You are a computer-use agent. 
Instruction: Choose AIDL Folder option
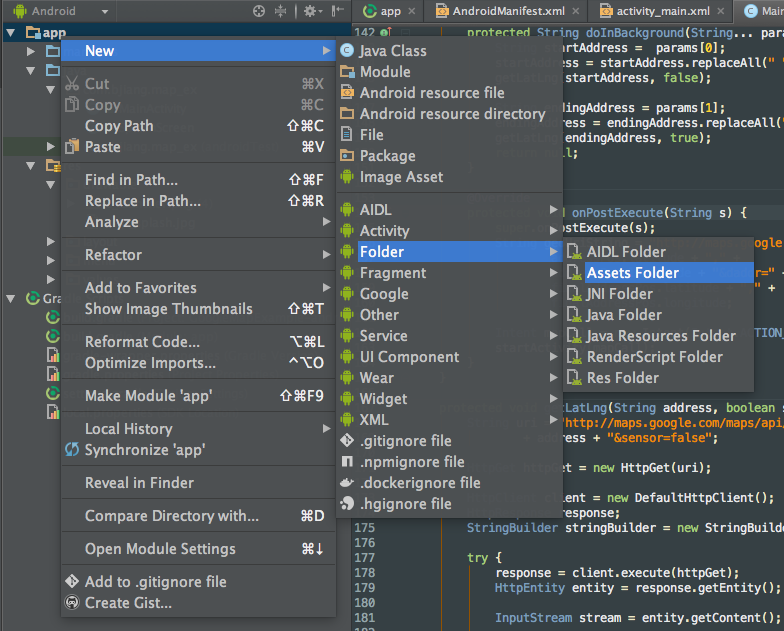[x=658, y=252]
